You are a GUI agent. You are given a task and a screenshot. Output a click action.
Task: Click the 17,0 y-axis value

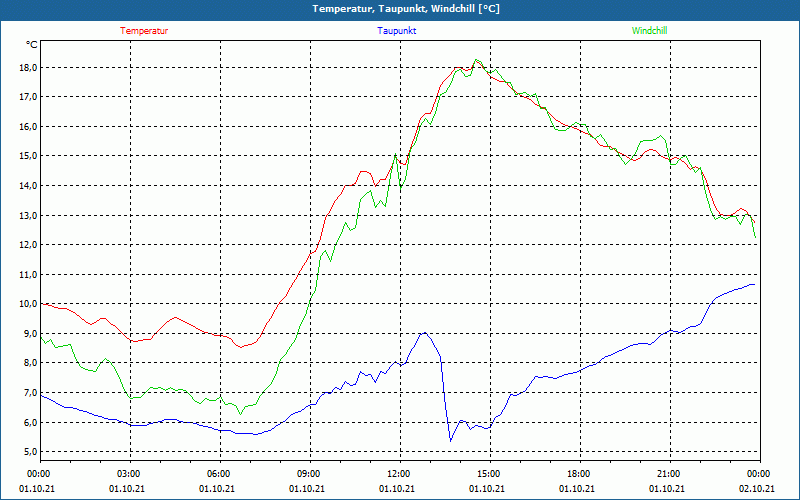[x=29, y=96]
